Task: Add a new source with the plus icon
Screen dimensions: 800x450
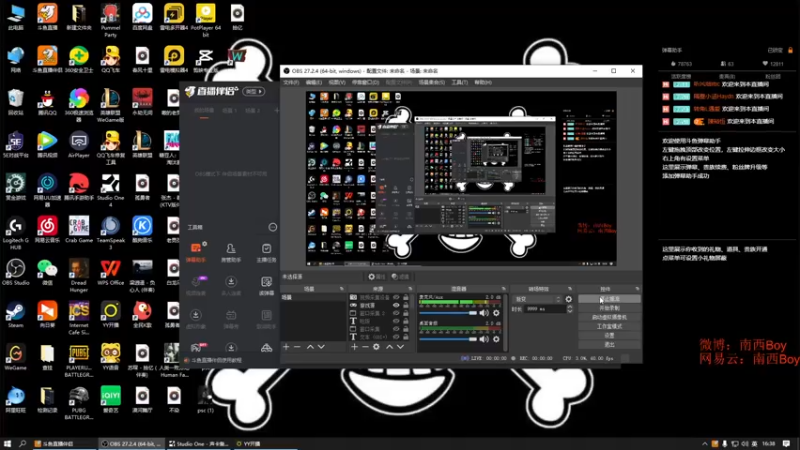Action: point(354,347)
